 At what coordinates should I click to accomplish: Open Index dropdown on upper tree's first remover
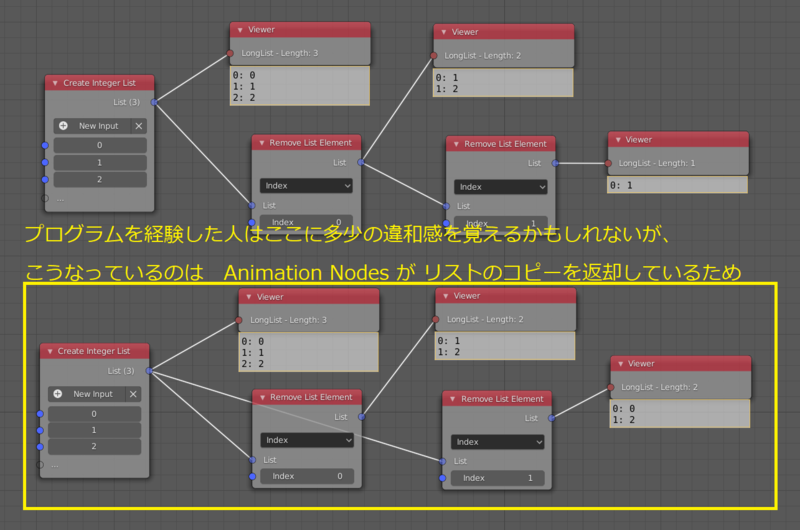click(x=306, y=186)
